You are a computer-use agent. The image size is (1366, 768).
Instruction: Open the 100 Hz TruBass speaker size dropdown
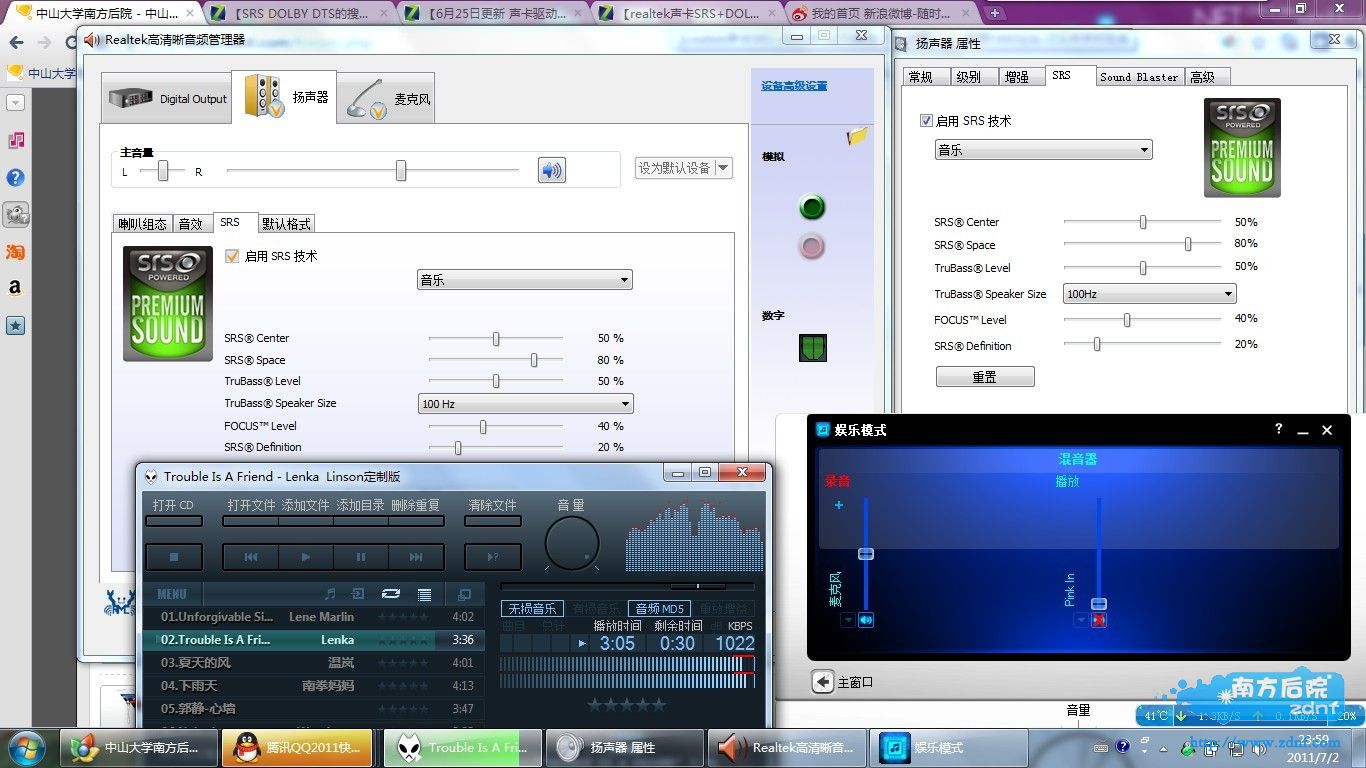pyautogui.click(x=525, y=404)
